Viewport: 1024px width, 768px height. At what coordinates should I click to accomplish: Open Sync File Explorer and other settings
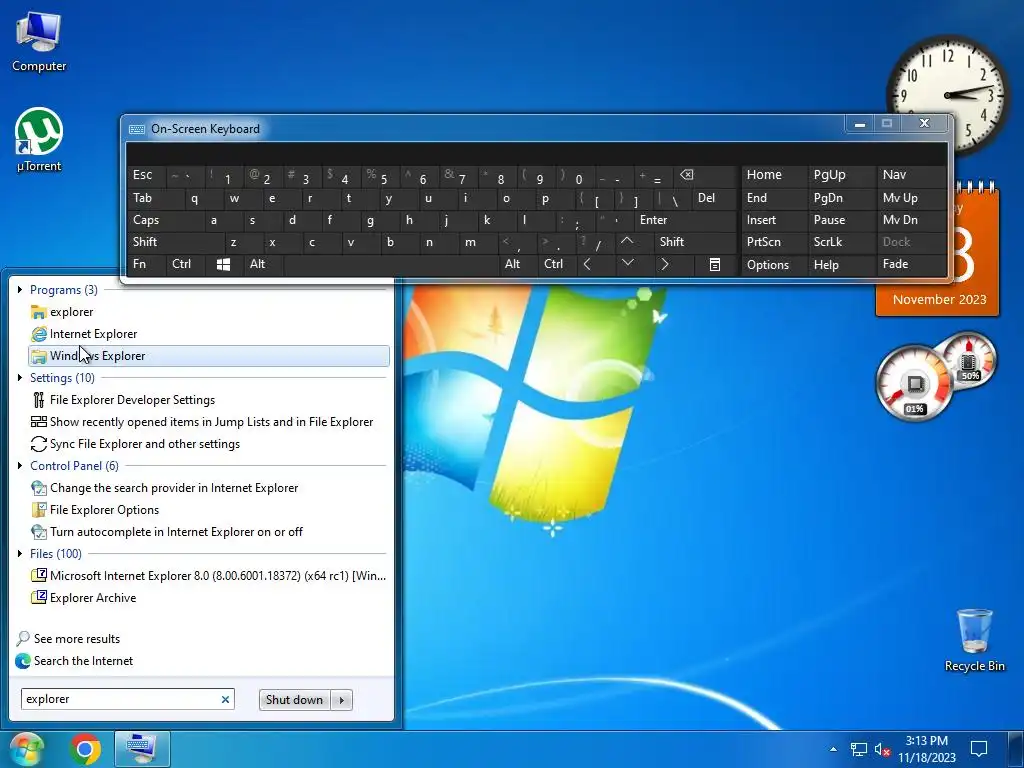coord(209,444)
